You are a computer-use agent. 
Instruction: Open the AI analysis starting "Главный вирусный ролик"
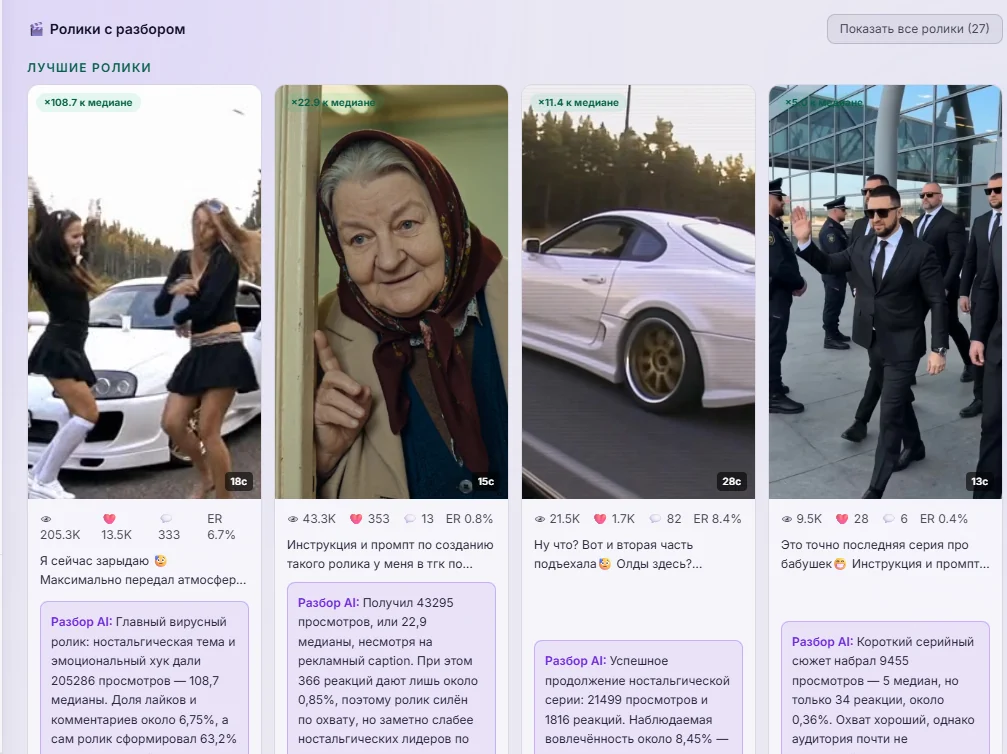[144, 678]
